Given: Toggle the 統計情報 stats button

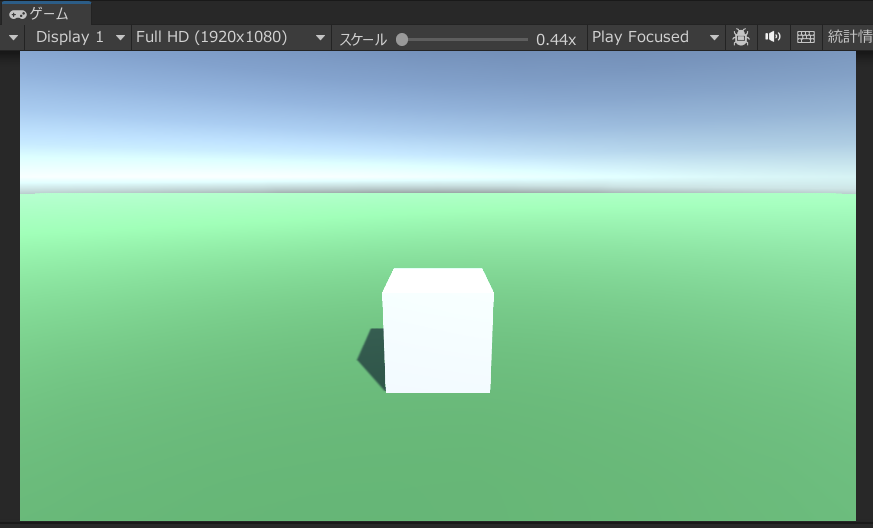Looking at the screenshot, I should point(849,37).
